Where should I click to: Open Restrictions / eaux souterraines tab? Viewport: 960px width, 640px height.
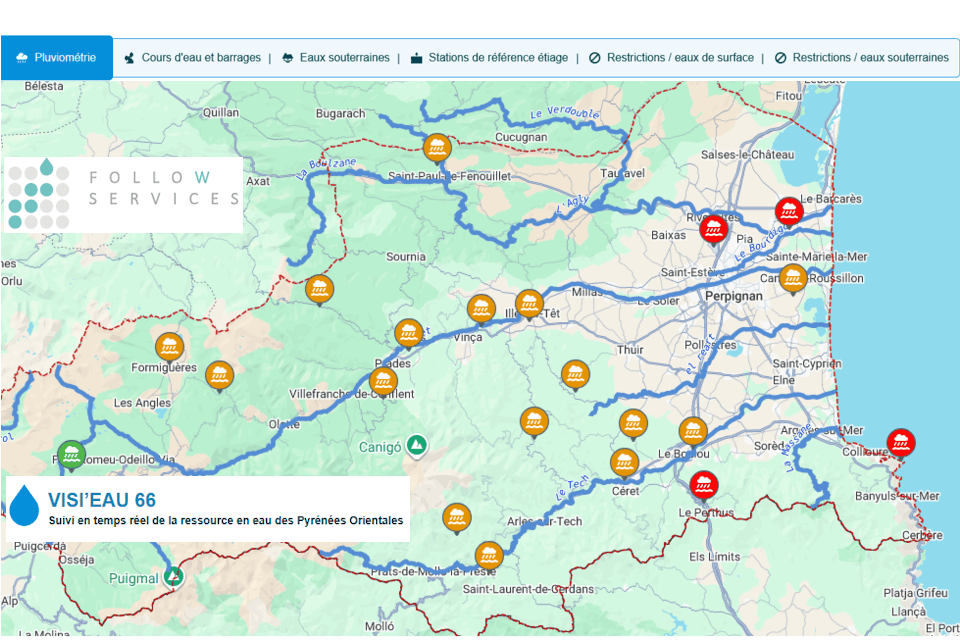click(x=861, y=58)
